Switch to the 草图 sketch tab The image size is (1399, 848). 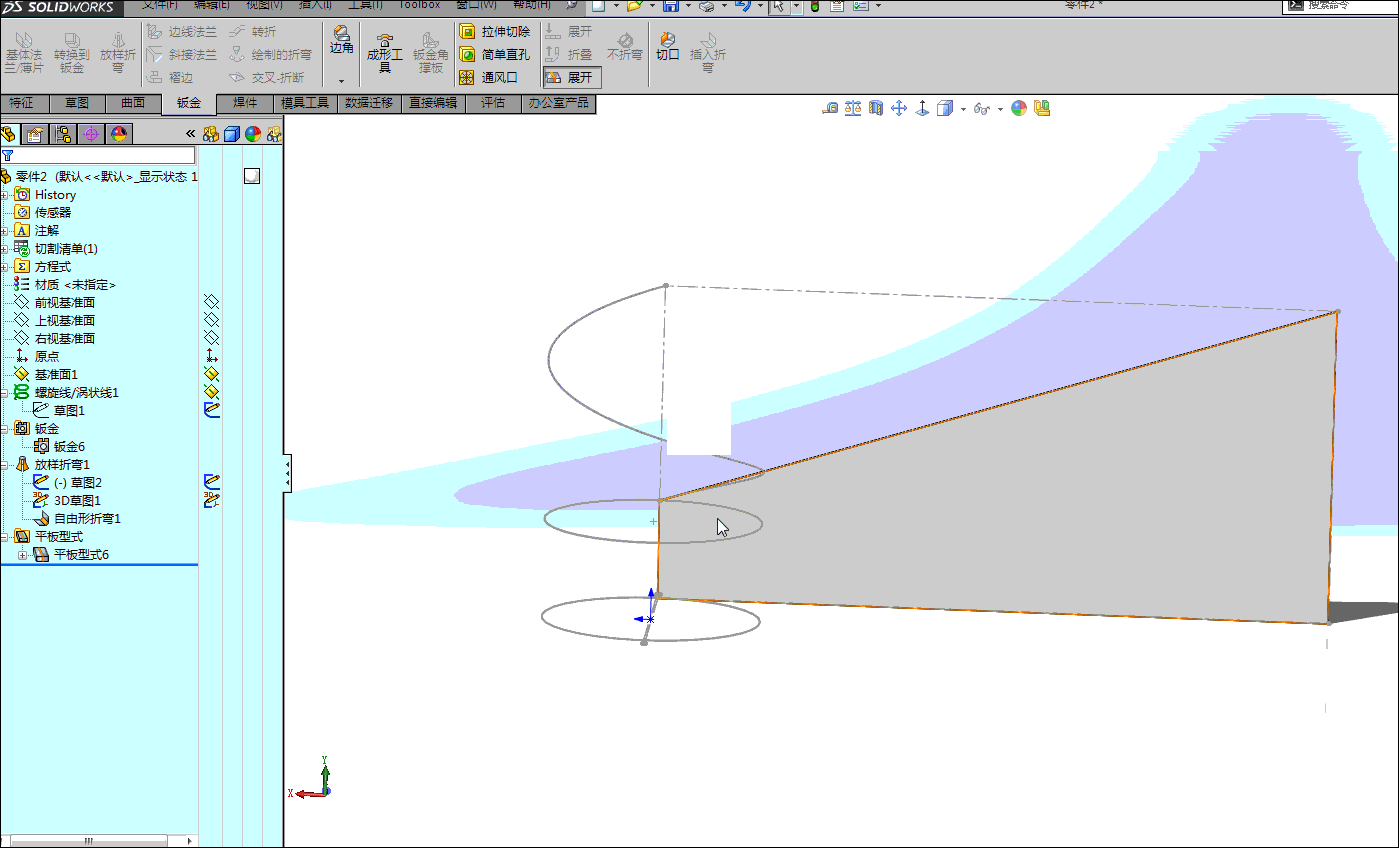77,103
